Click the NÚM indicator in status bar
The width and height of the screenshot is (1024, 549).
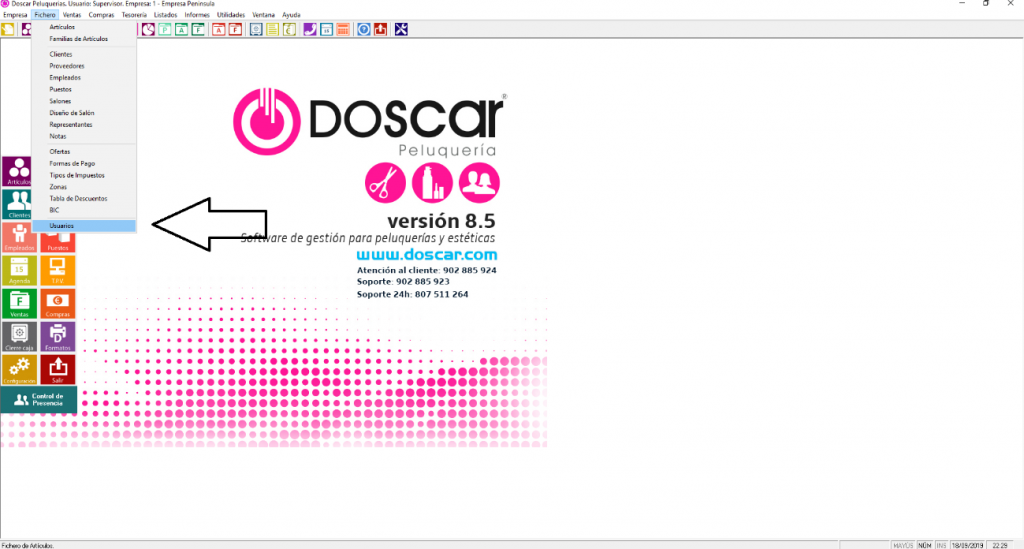(x=925, y=545)
